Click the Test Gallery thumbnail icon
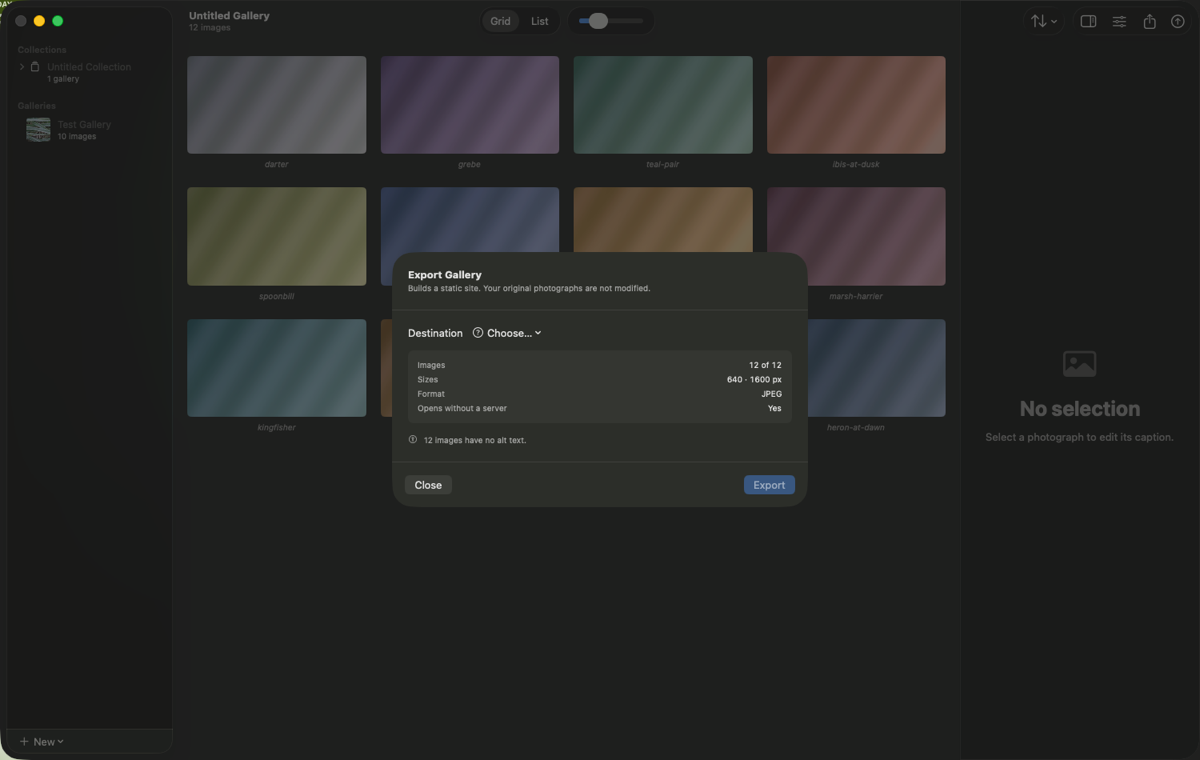The width and height of the screenshot is (1200, 760). (38, 129)
